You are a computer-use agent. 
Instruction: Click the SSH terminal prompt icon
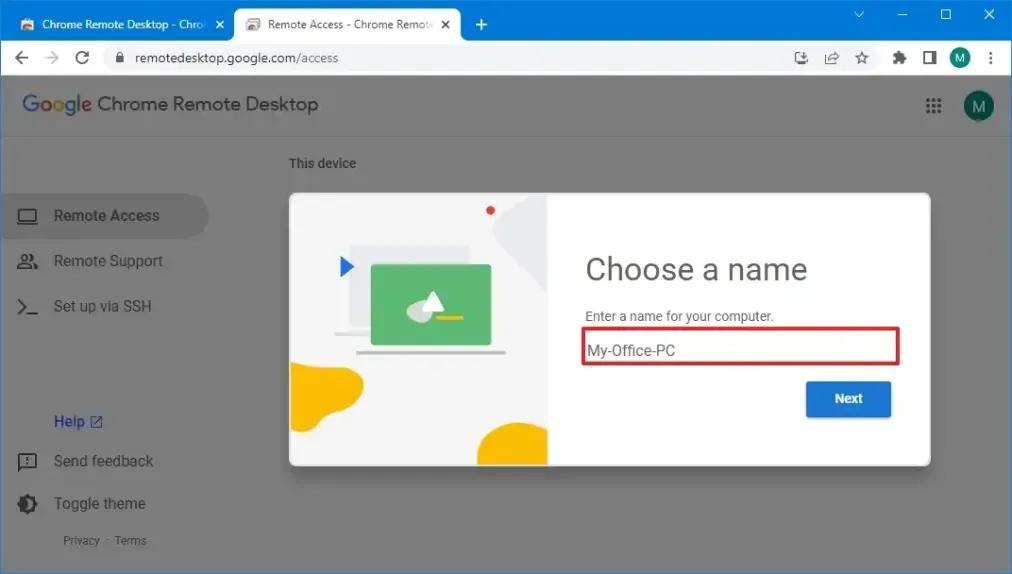pyautogui.click(x=27, y=307)
